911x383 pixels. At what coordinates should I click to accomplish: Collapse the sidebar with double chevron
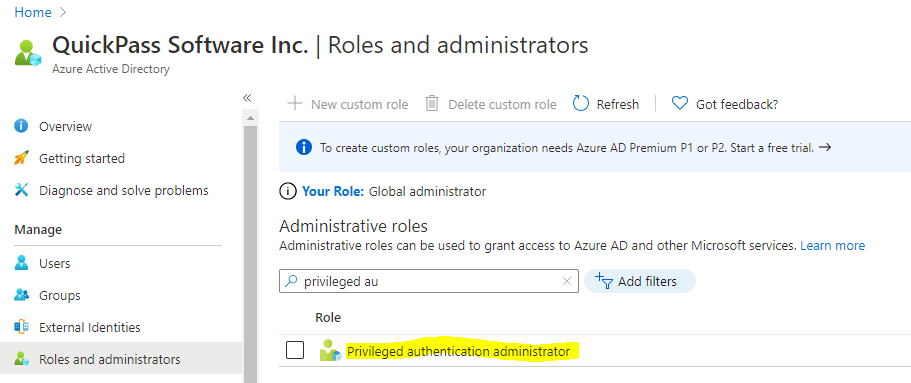(247, 98)
